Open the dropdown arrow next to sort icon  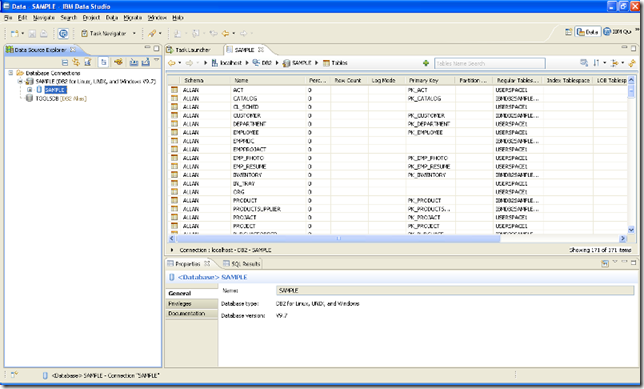click(605, 63)
